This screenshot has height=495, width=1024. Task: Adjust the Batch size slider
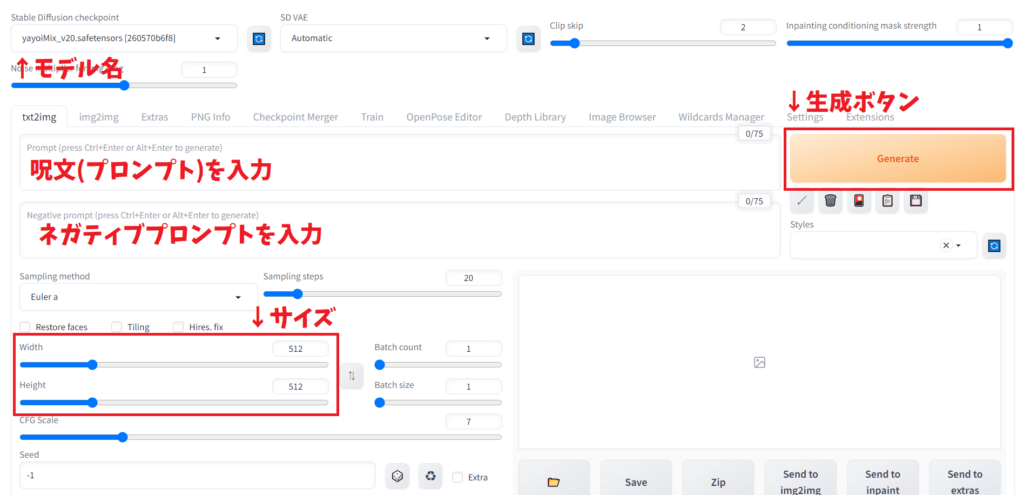[x=438, y=403]
